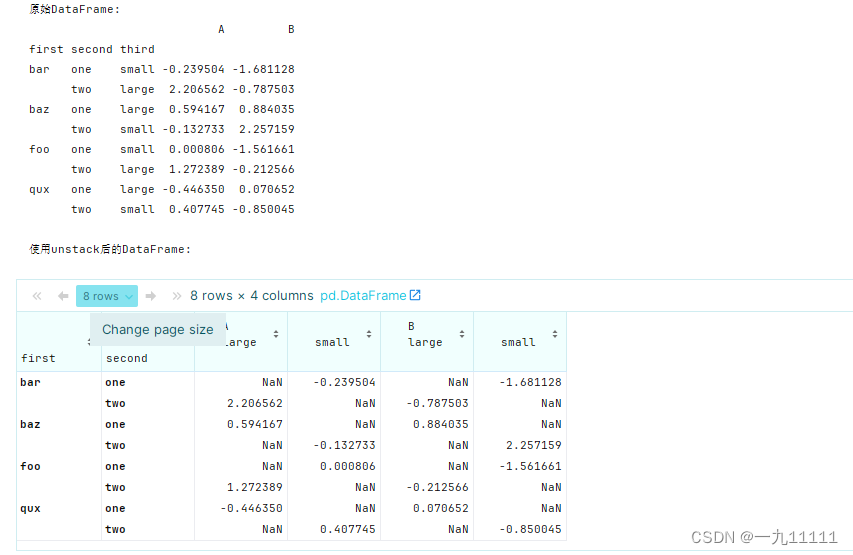This screenshot has width=853, height=555.
Task: Select table cell -0.132733
Action: [344, 445]
